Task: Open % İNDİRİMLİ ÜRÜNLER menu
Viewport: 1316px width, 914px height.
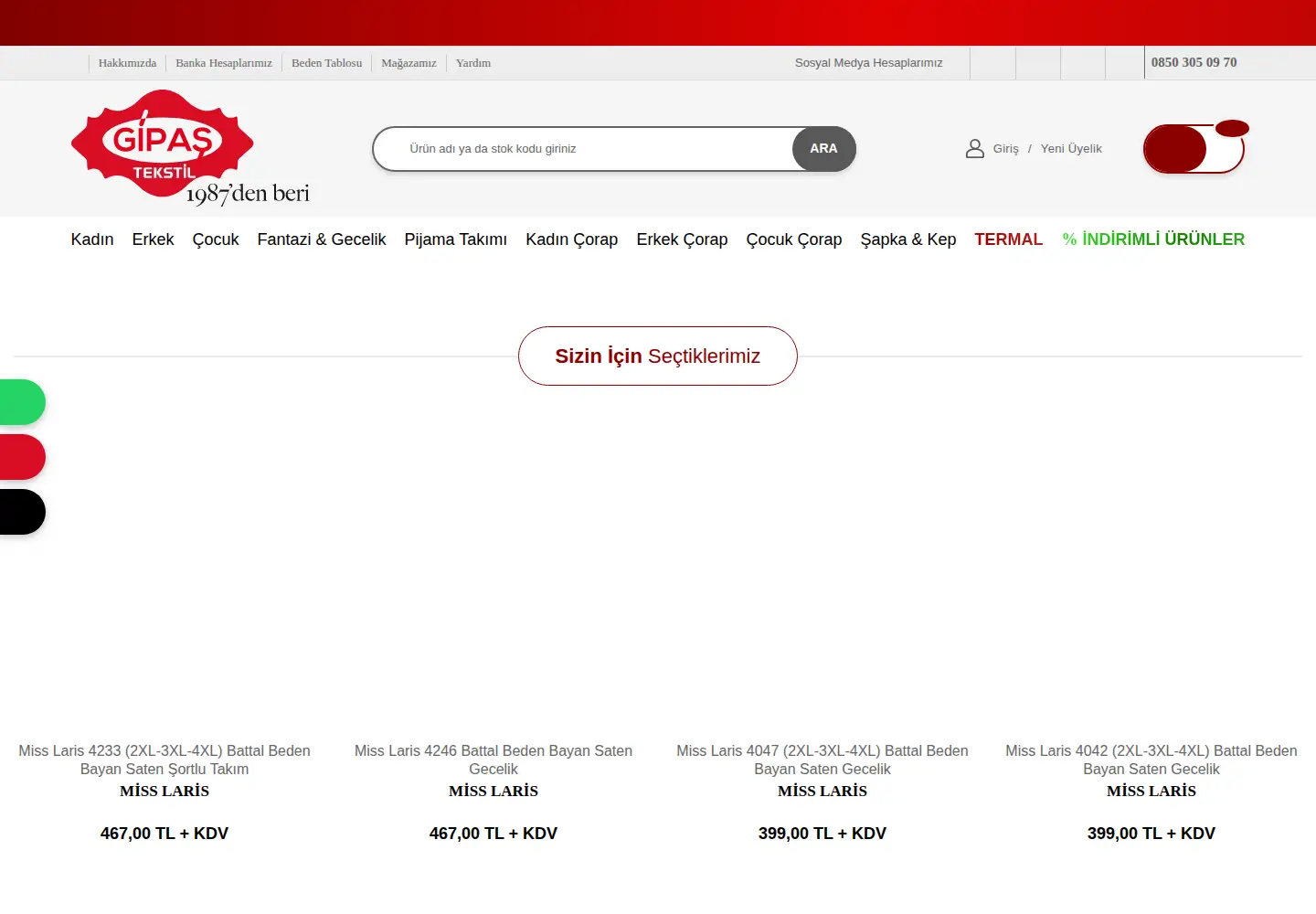Action: tap(1153, 239)
